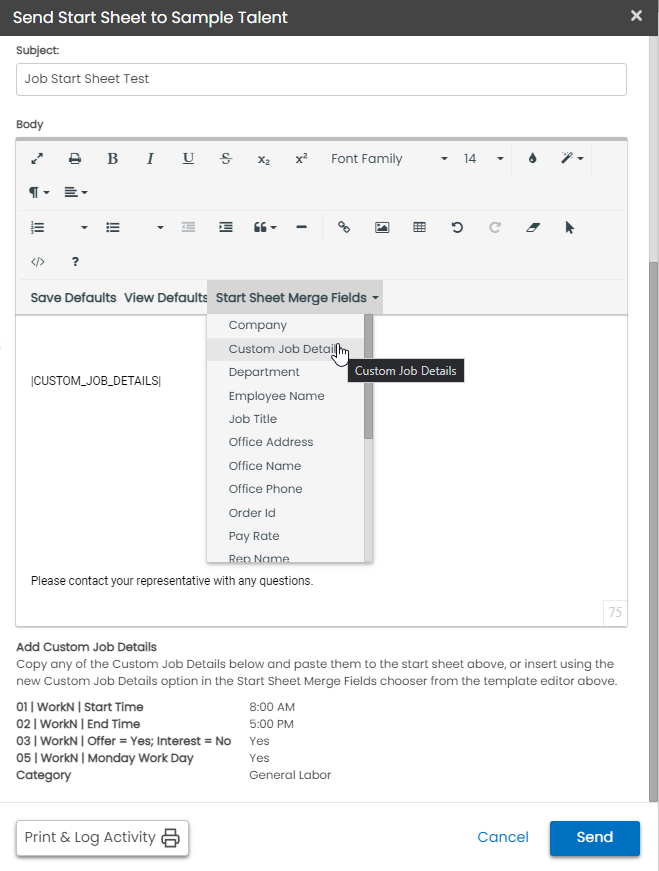Insert an unordered bullet list

(x=113, y=227)
